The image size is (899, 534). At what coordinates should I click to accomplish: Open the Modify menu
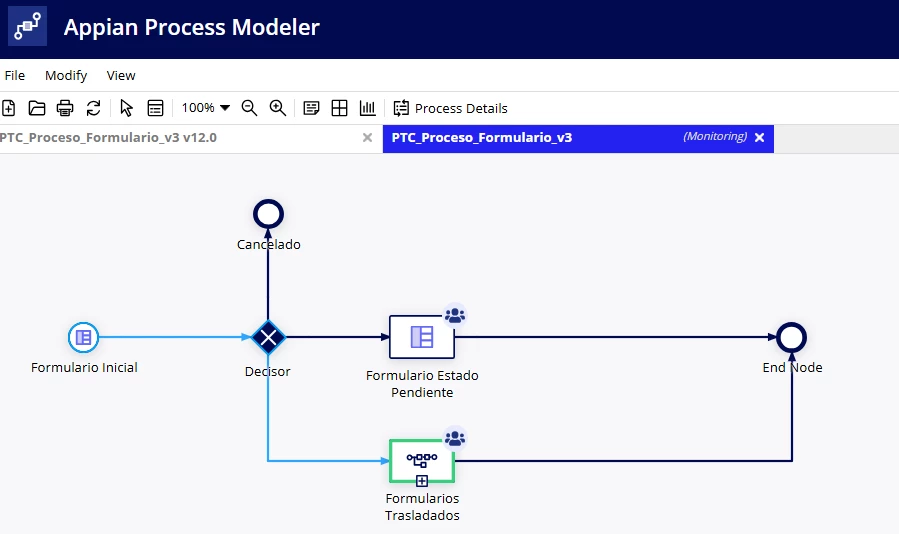[x=66, y=75]
